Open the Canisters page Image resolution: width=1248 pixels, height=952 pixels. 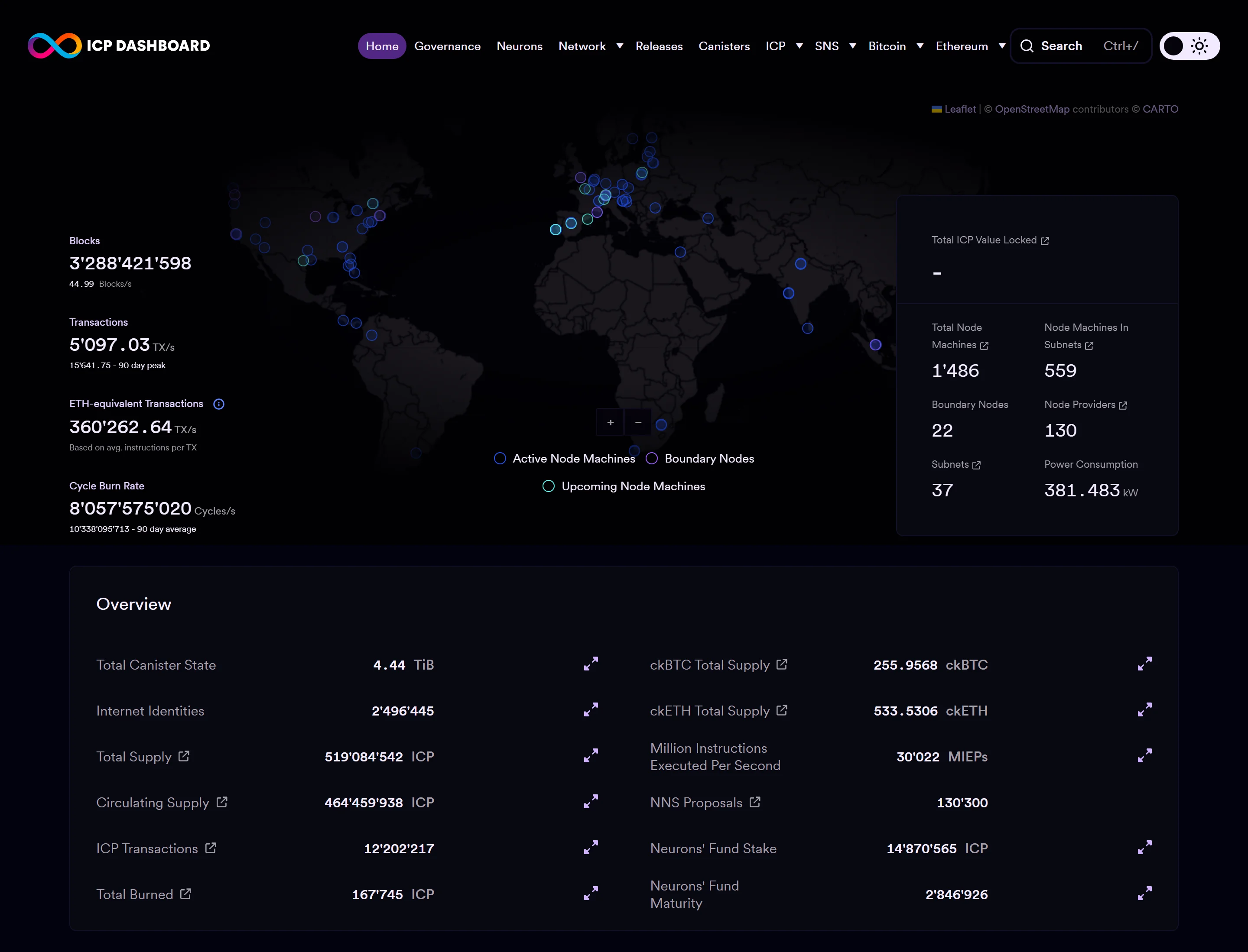pos(724,46)
